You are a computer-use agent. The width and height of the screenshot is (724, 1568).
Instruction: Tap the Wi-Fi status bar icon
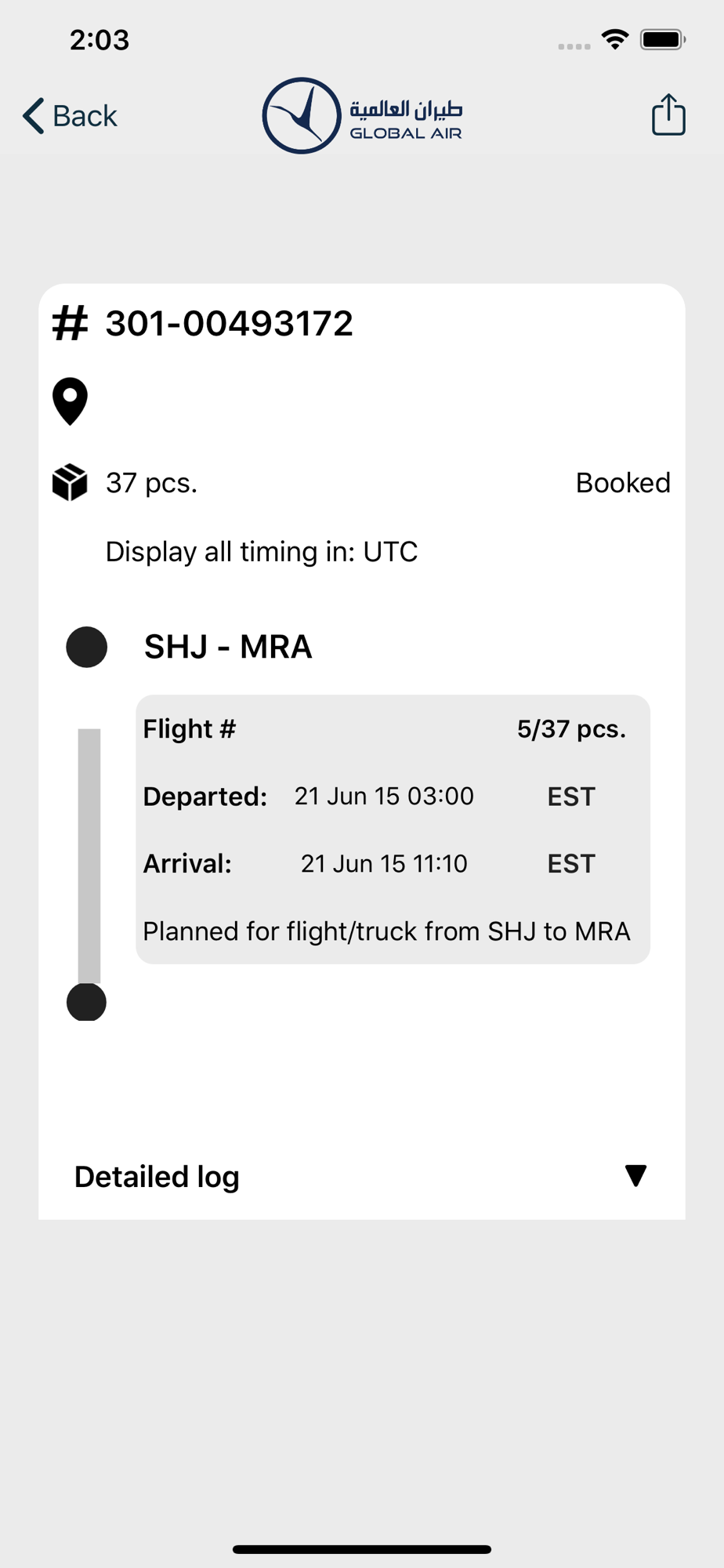pyautogui.click(x=615, y=39)
